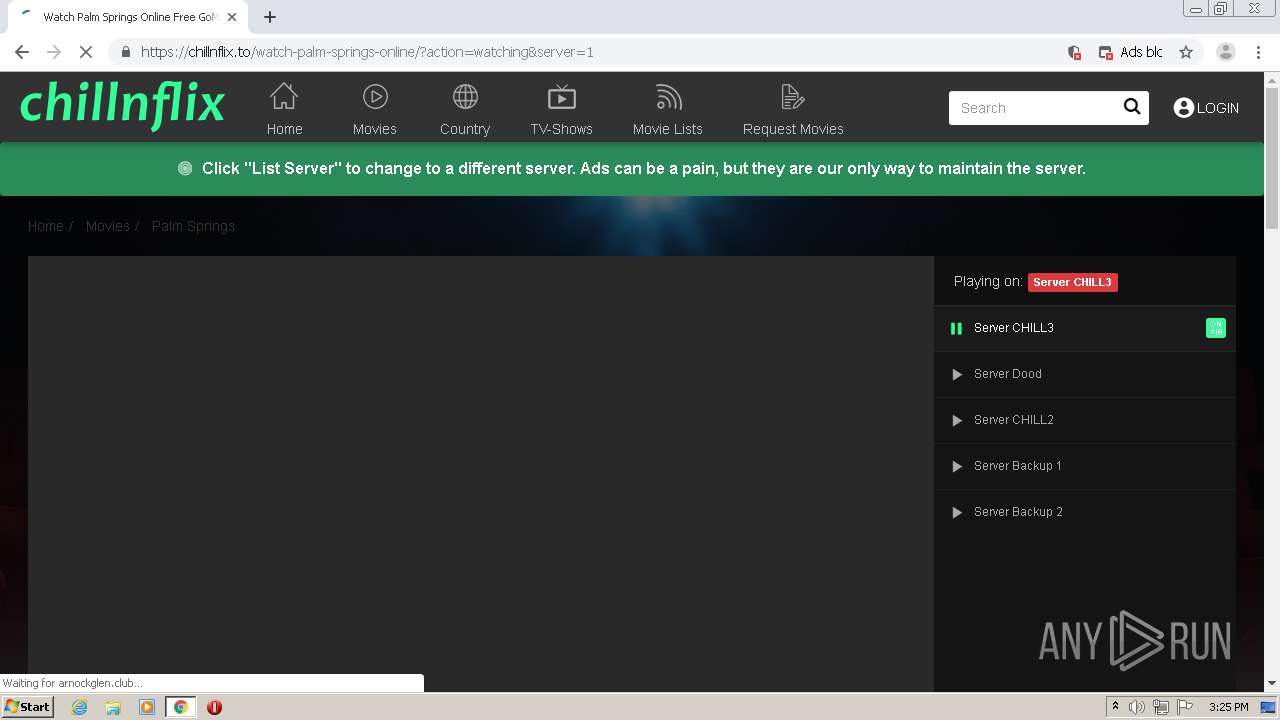
Task: Play Server CHILL2
Action: 956,420
